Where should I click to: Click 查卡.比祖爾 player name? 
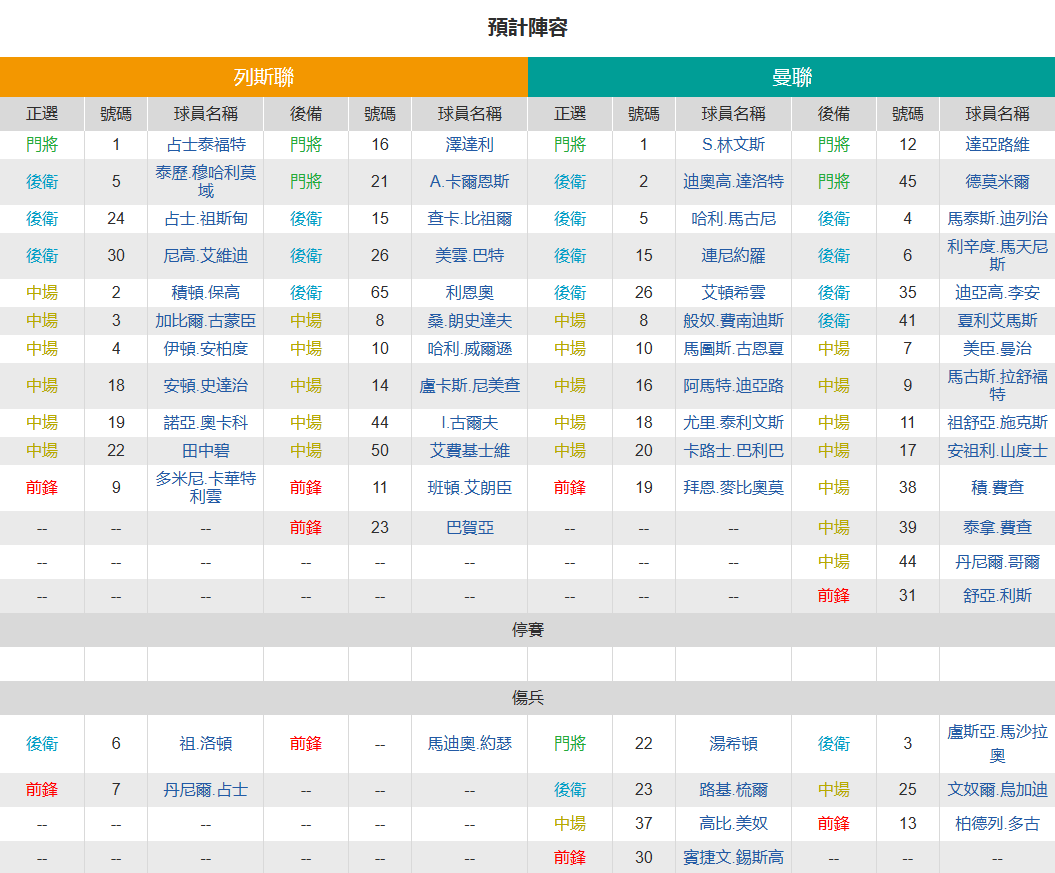[x=470, y=219]
